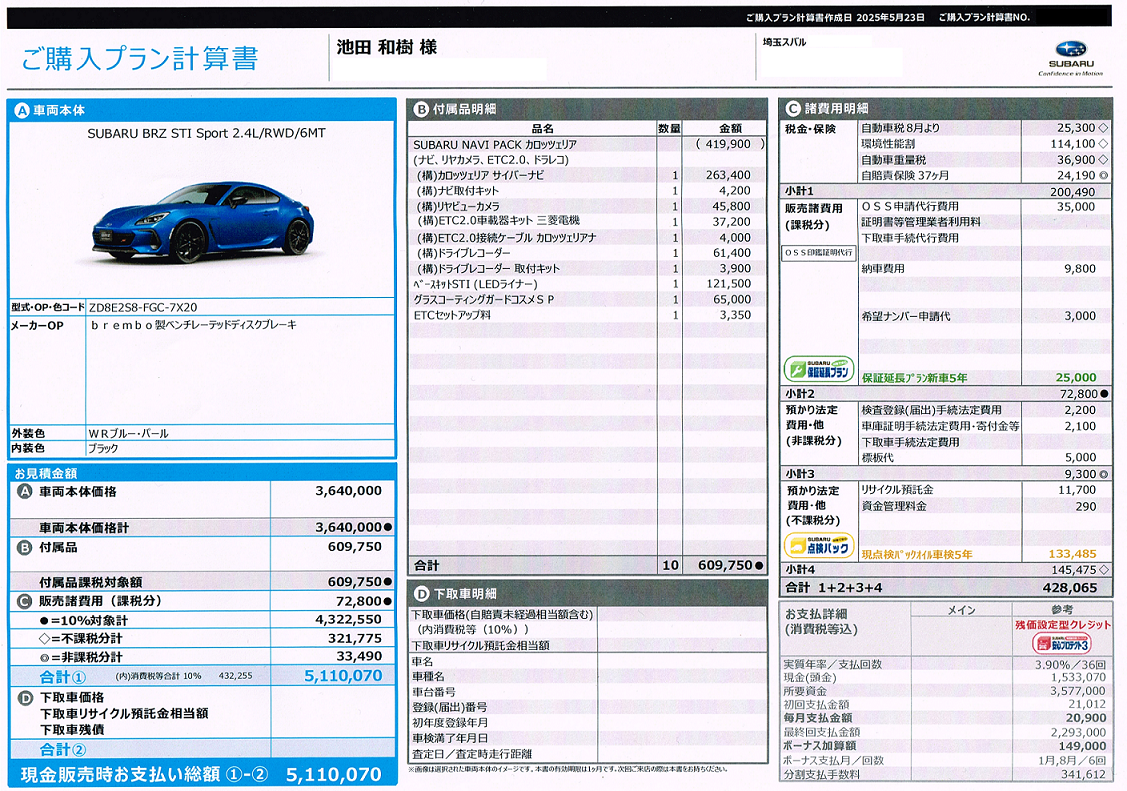Click the yellow 点検パック badge

819,545
